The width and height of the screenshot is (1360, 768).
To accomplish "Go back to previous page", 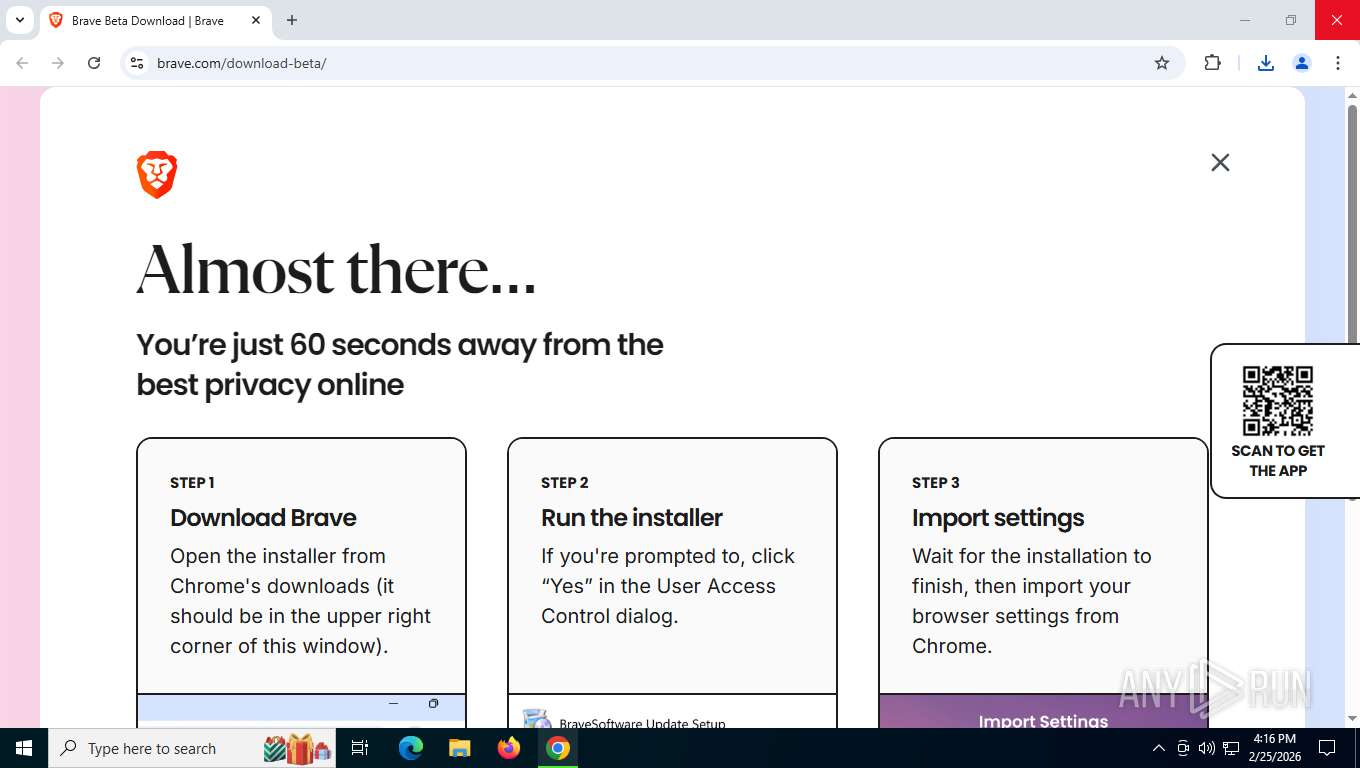I will (x=22, y=63).
